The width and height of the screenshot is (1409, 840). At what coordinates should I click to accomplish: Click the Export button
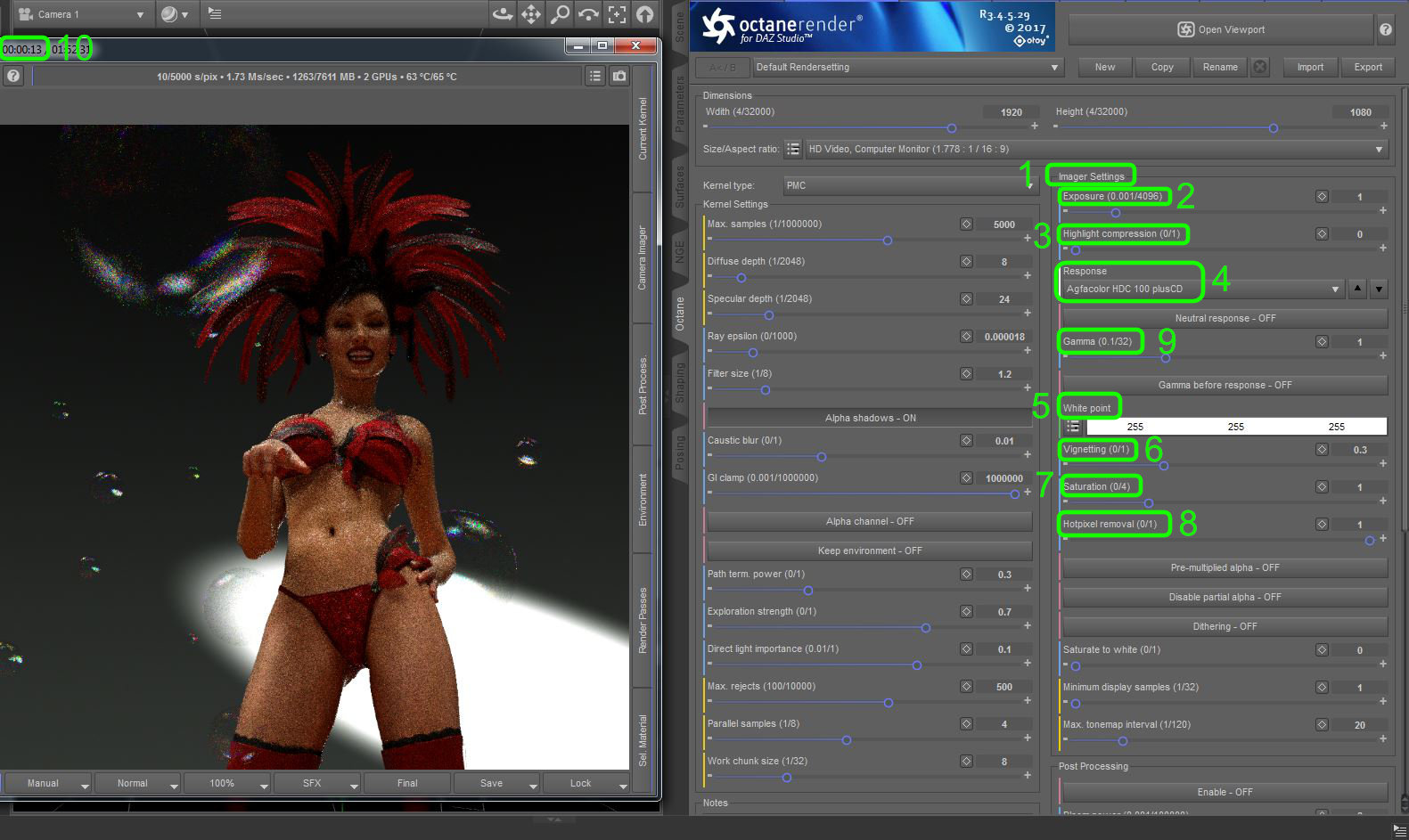(1367, 67)
